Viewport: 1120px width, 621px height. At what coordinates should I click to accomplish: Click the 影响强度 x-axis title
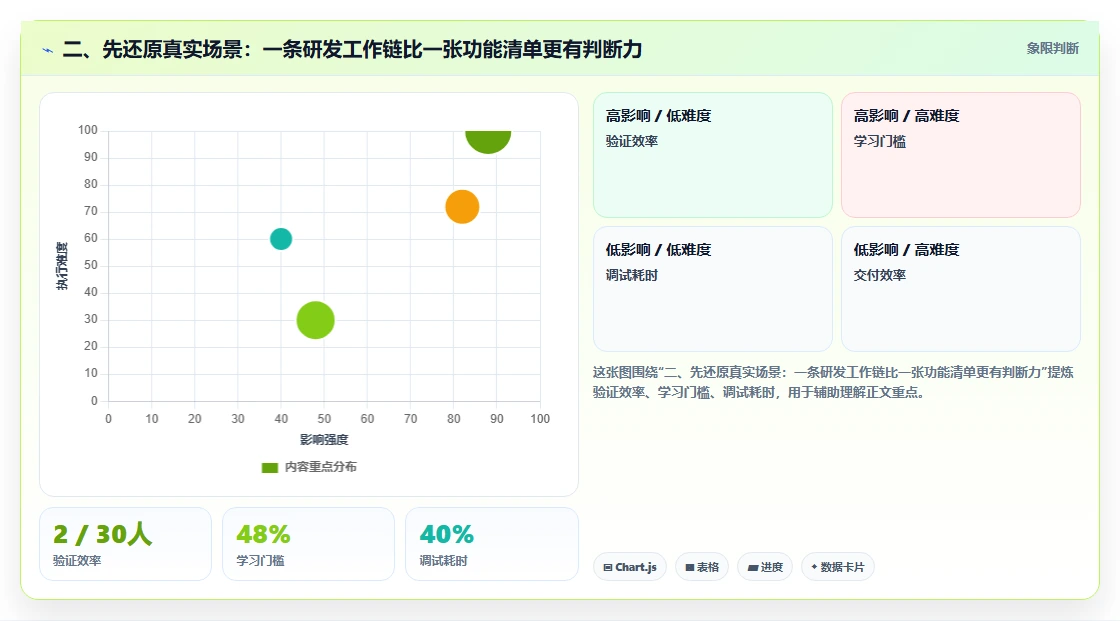pyautogui.click(x=324, y=439)
